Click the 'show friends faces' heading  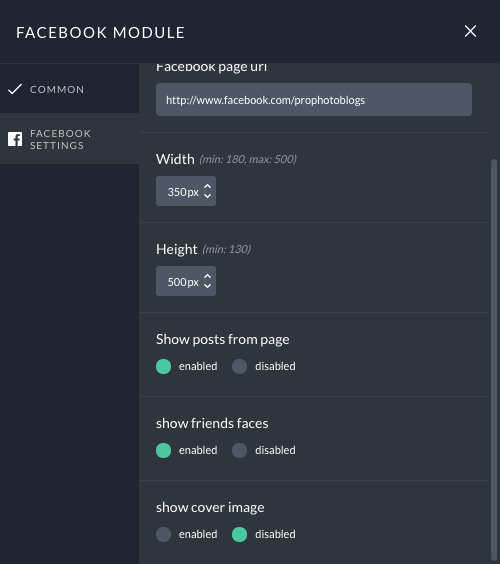(x=212, y=423)
